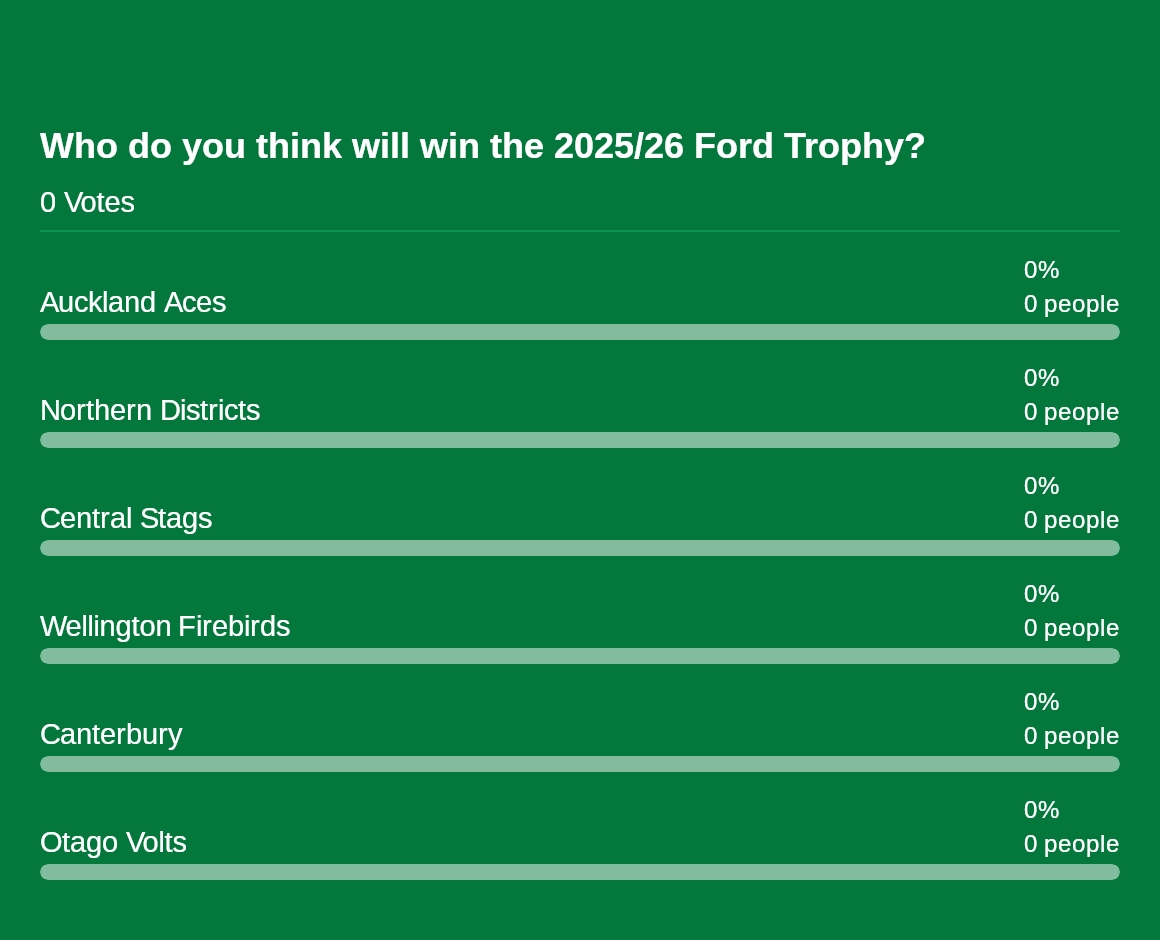
Task: Click Northern Districts 0% percentage
Action: tap(1042, 377)
